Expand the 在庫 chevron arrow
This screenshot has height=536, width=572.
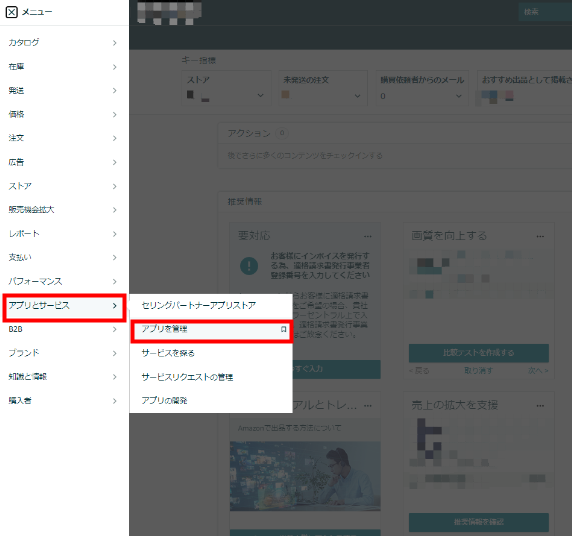coord(115,67)
